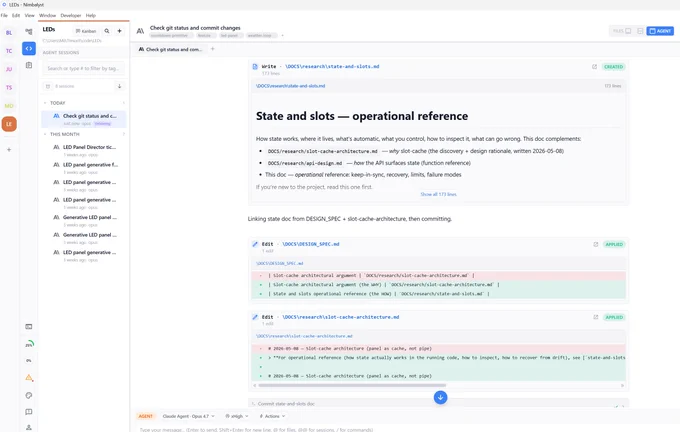Add a new workspace with plus icon below avatars

(x=9, y=150)
